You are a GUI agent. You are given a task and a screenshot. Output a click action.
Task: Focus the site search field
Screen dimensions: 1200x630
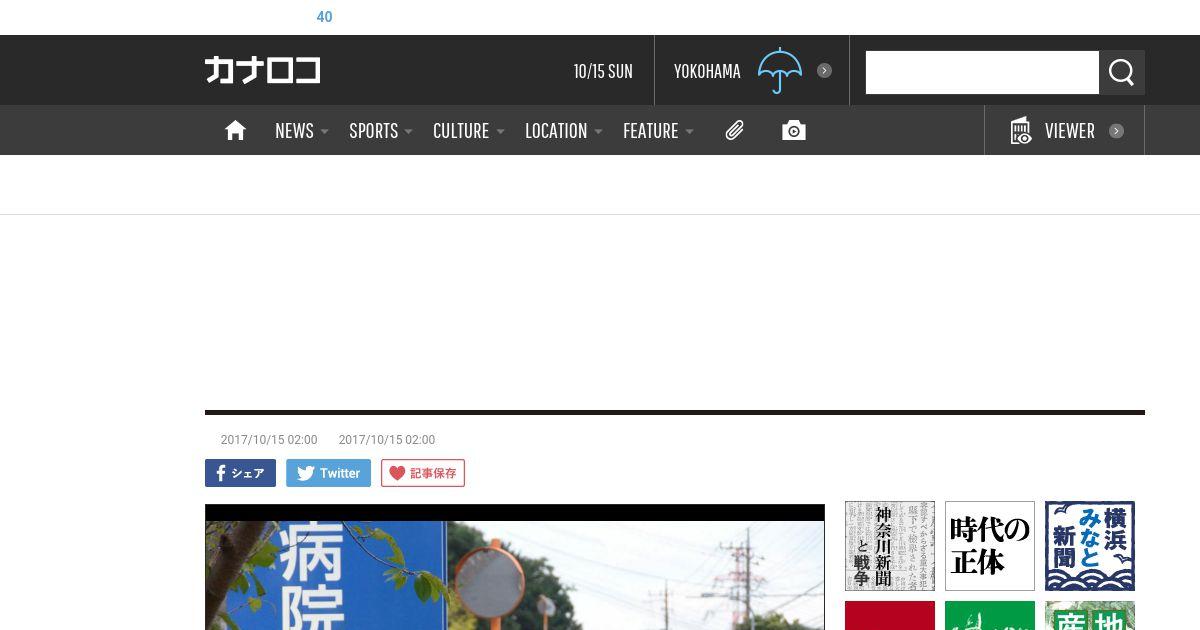982,72
